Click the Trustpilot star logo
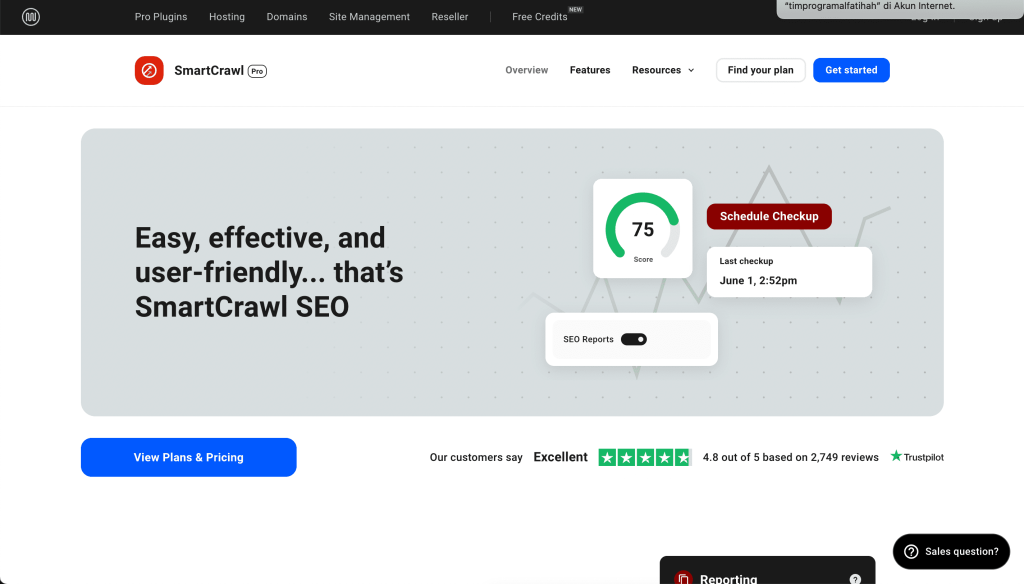Viewport: 1024px width, 584px height. point(895,457)
